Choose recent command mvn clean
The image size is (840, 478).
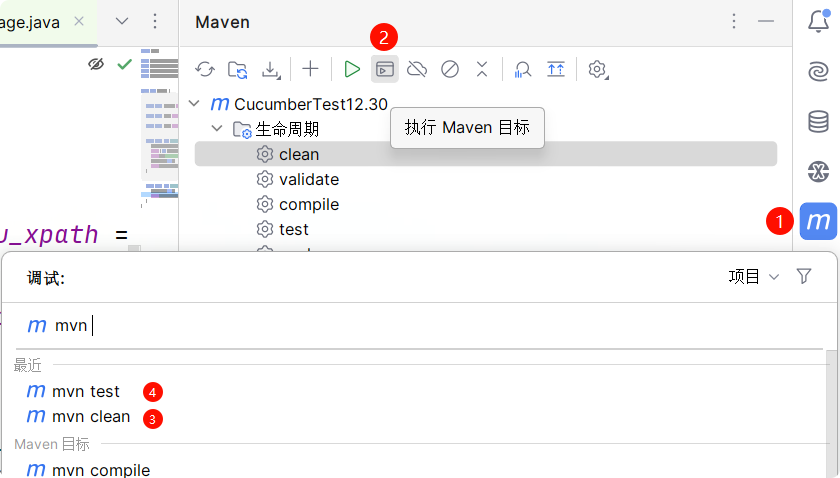point(78,417)
